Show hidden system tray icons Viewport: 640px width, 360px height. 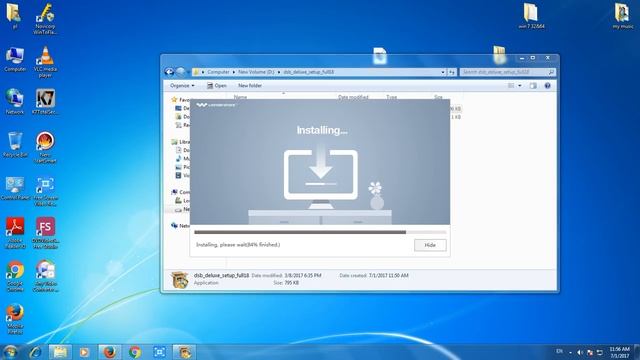pyautogui.click(x=570, y=352)
